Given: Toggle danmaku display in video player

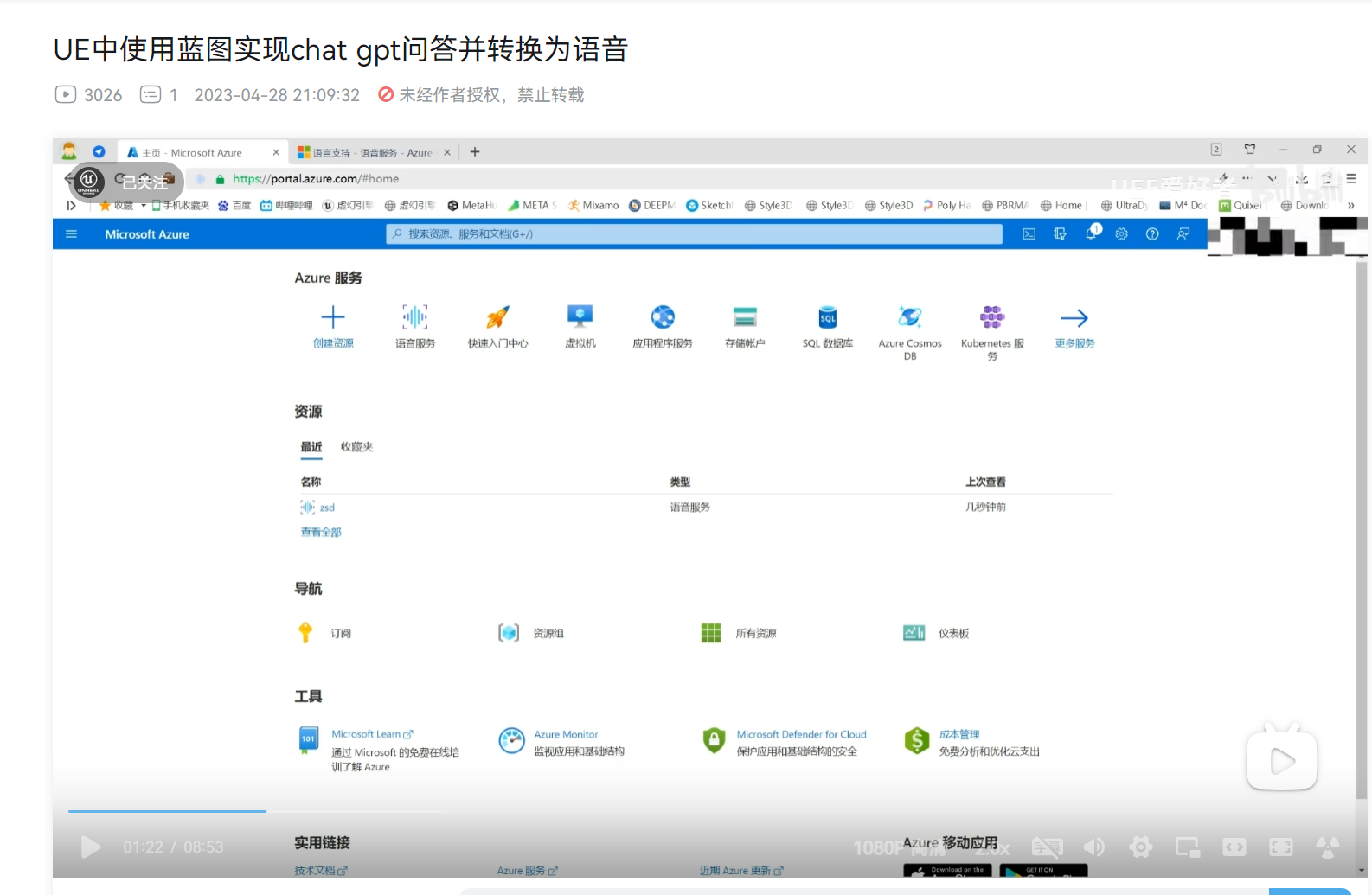Looking at the screenshot, I should coord(1048,847).
